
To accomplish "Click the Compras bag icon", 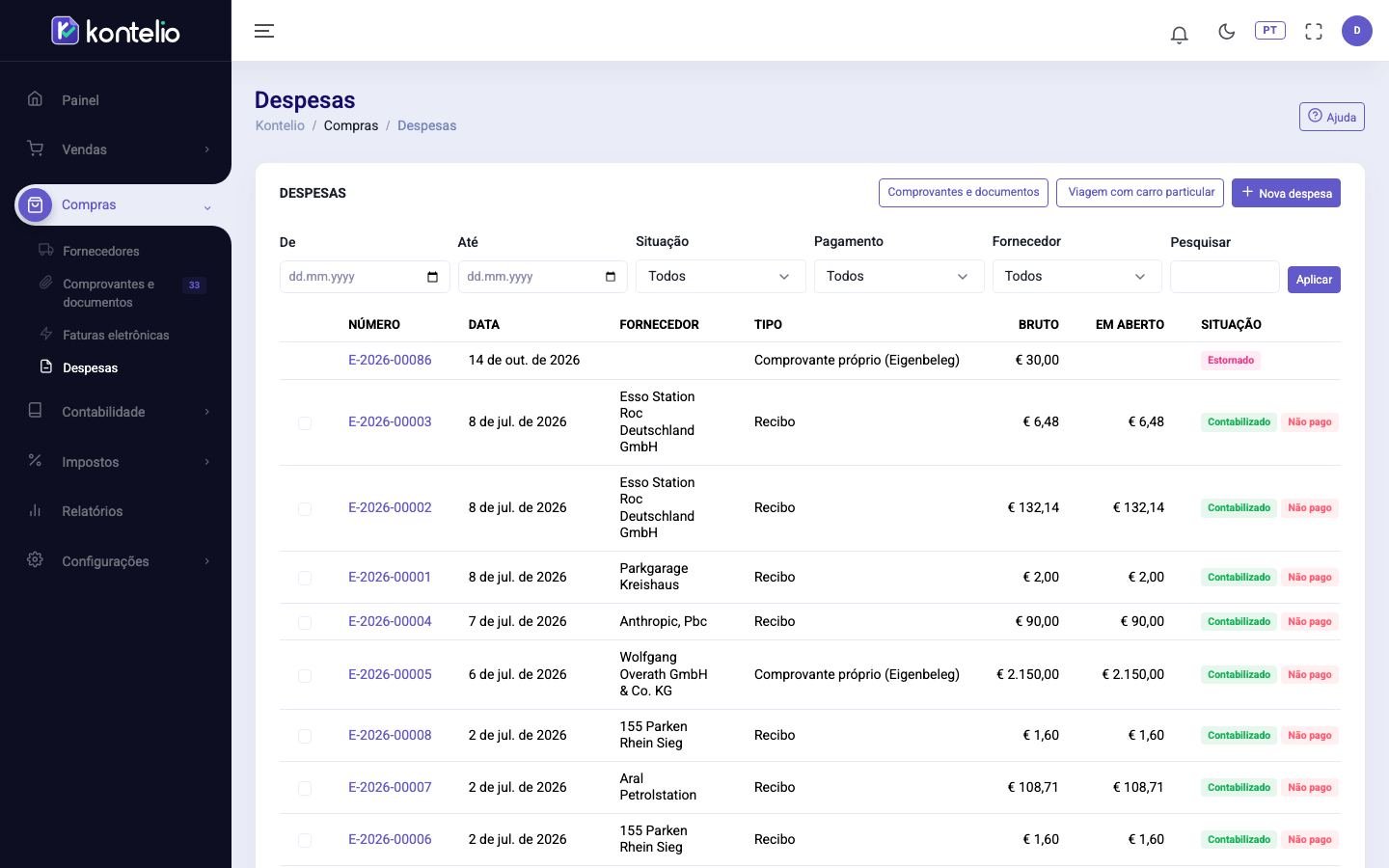I will click(x=35, y=204).
